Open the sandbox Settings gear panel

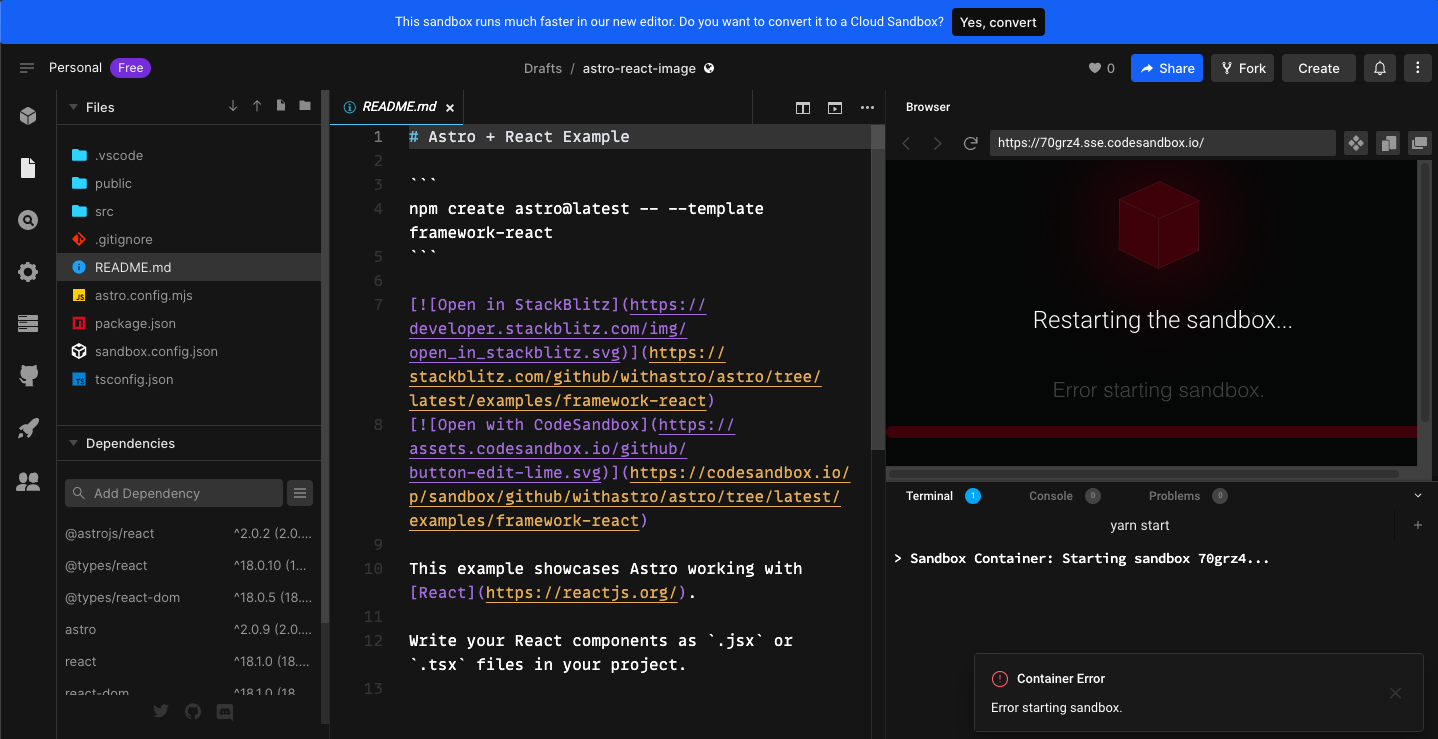[x=28, y=272]
